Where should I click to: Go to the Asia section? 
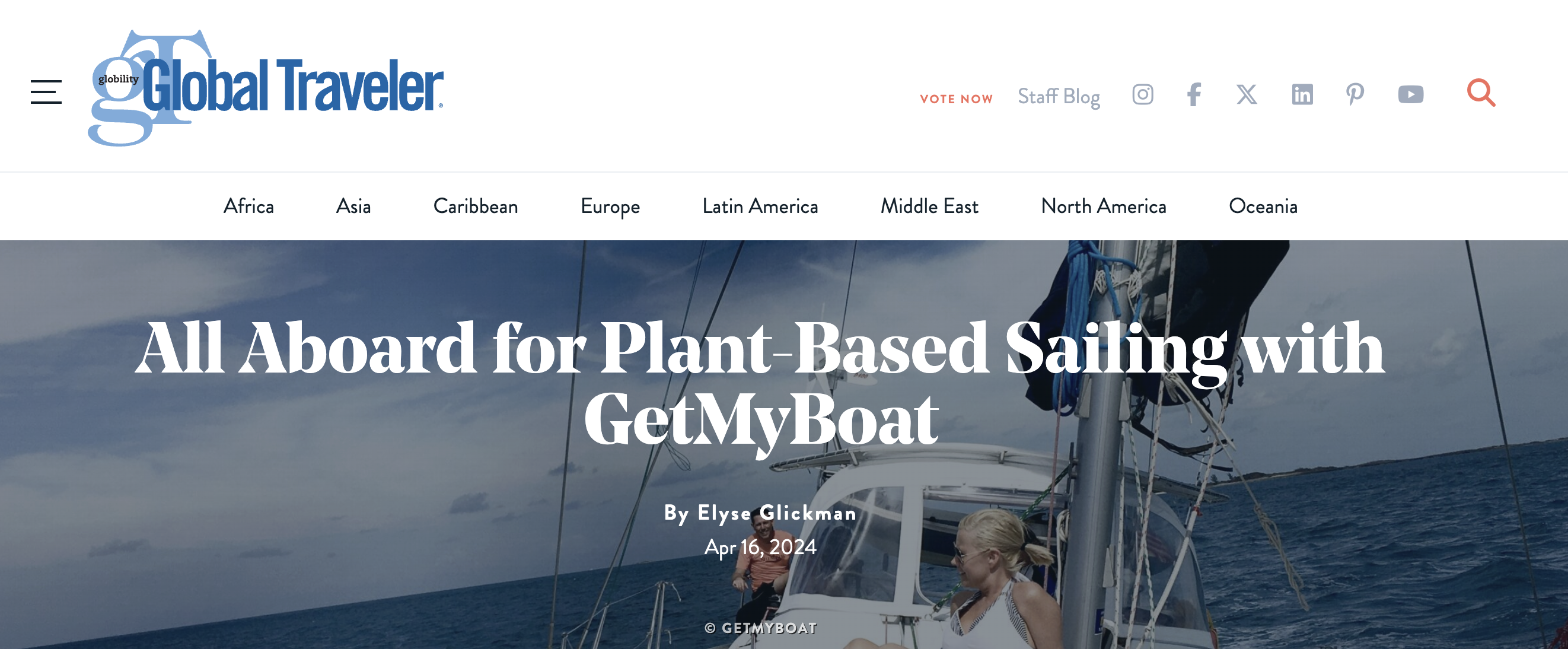(353, 206)
